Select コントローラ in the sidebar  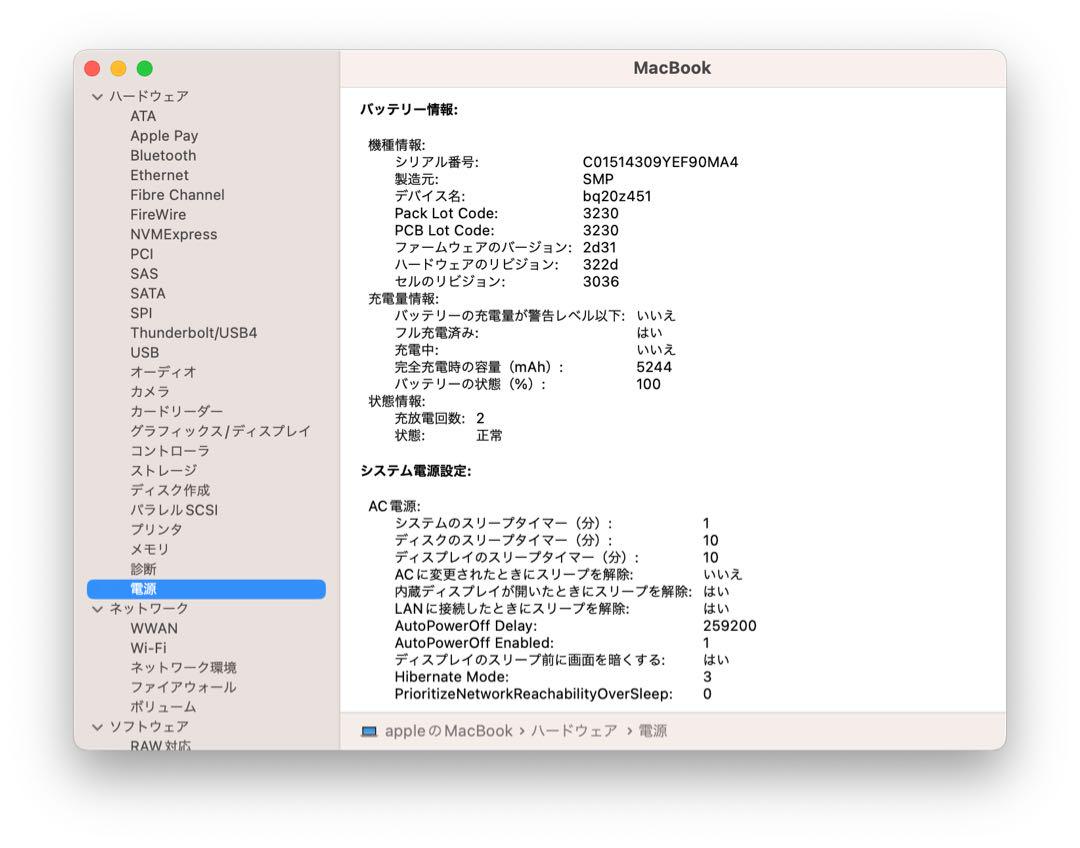tap(169, 451)
